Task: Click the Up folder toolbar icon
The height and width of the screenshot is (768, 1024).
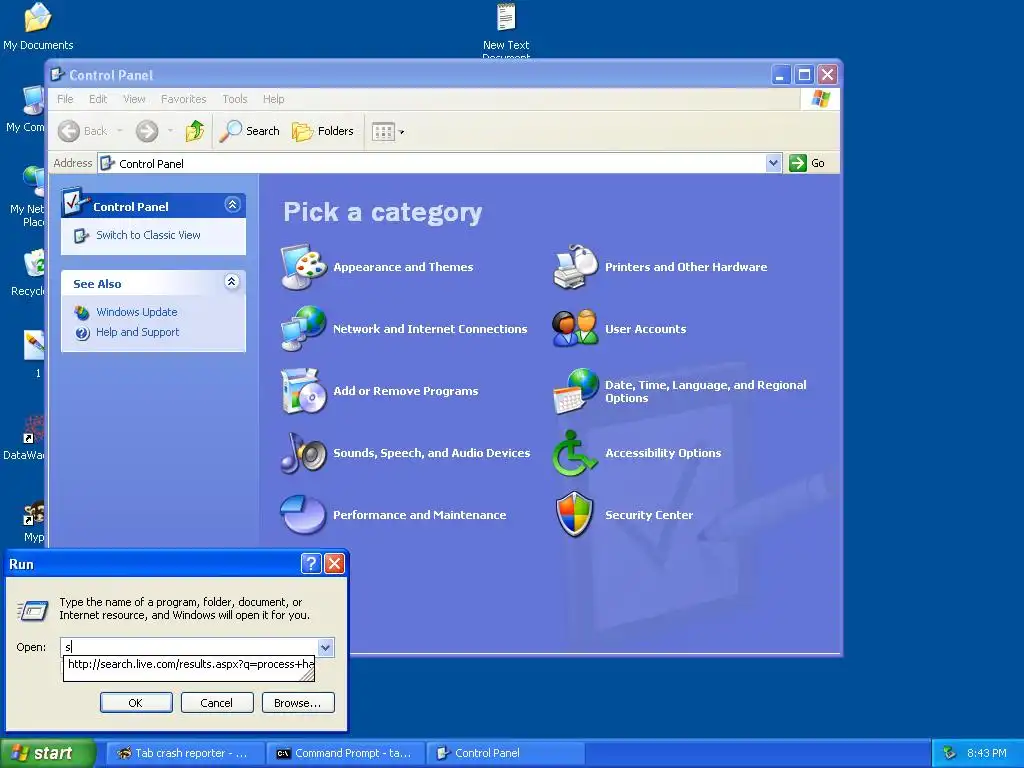Action: pos(195,131)
